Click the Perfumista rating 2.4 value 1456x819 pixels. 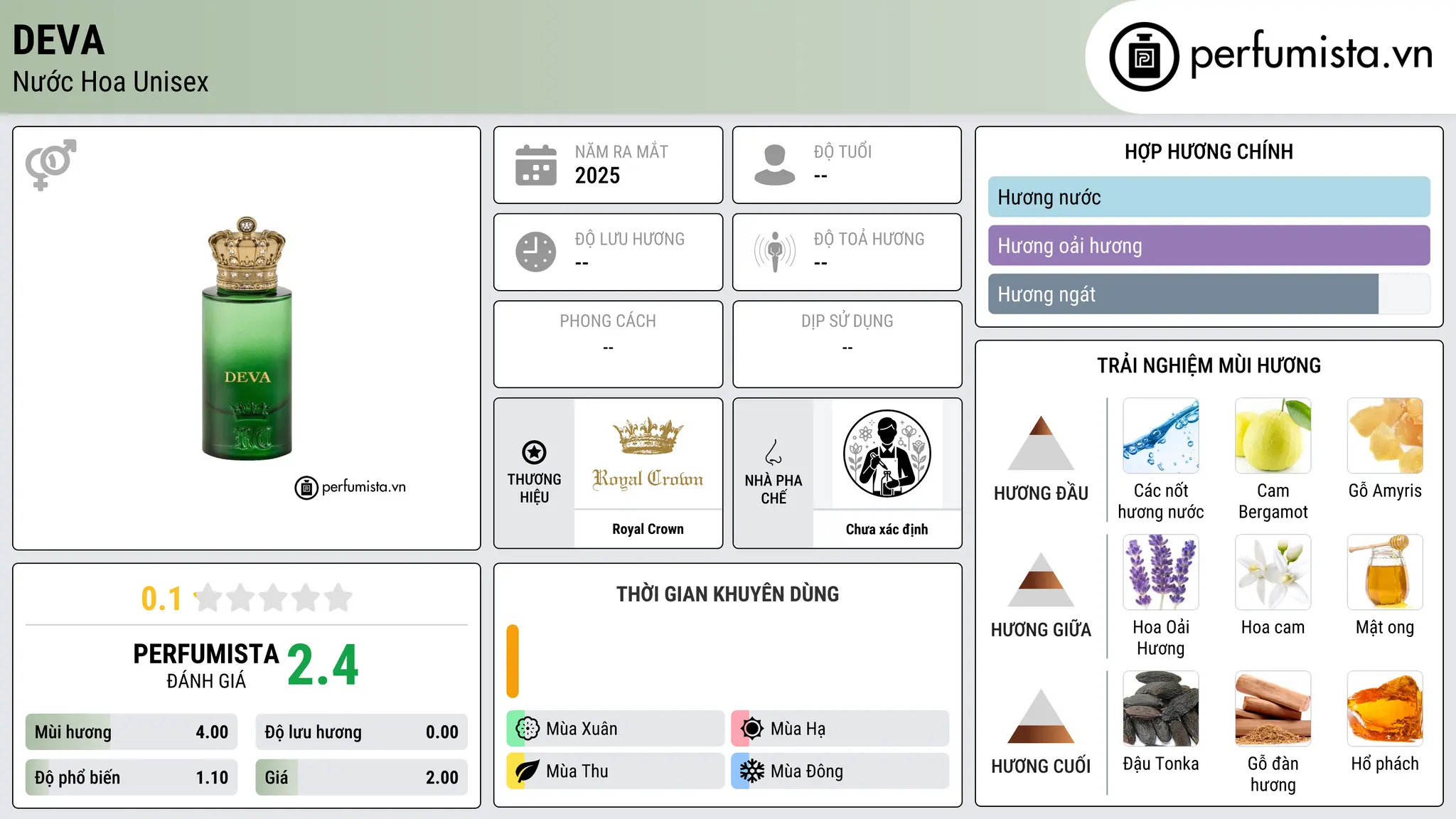click(x=323, y=665)
